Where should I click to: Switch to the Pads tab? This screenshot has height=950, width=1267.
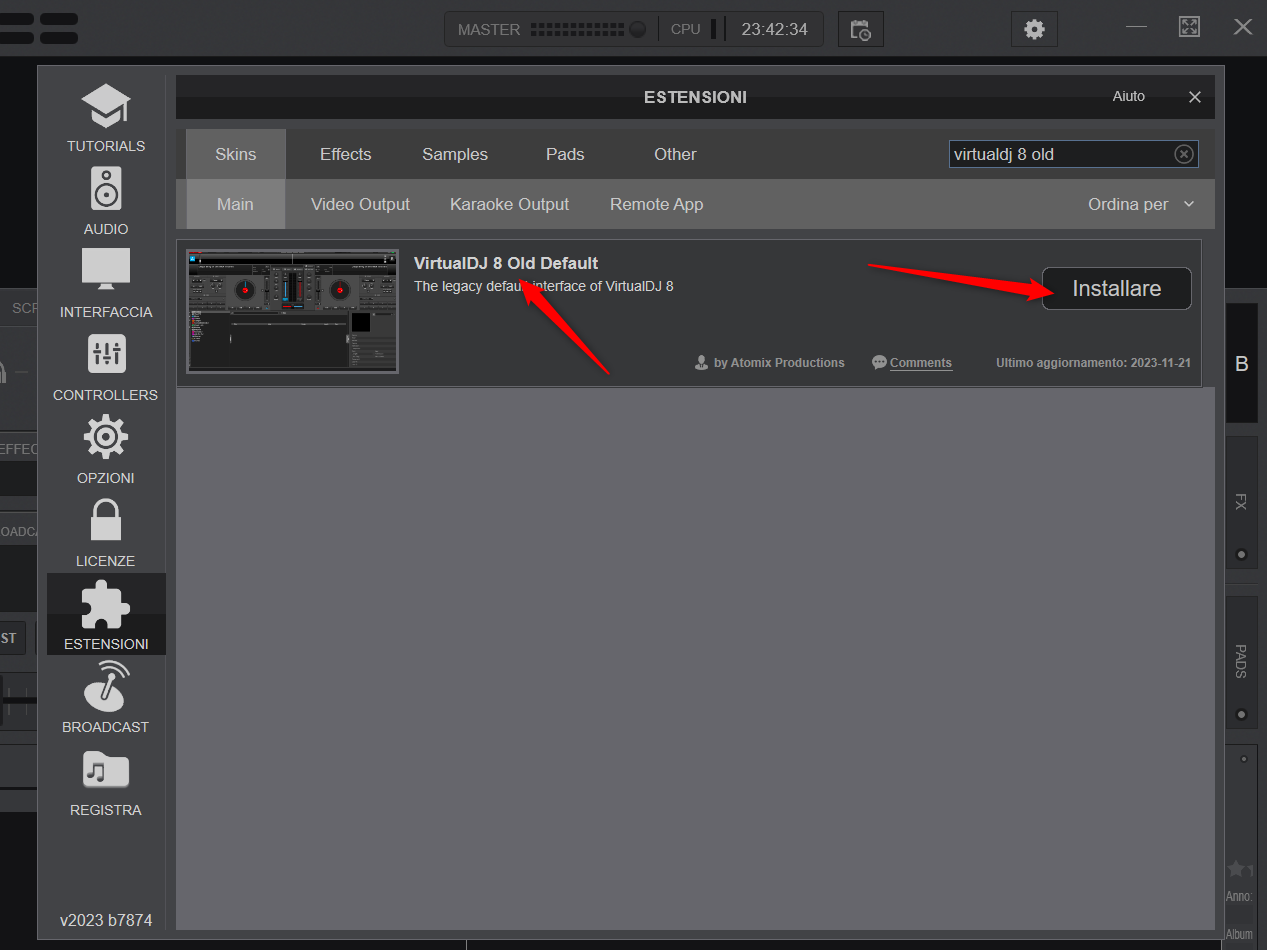[x=565, y=154]
